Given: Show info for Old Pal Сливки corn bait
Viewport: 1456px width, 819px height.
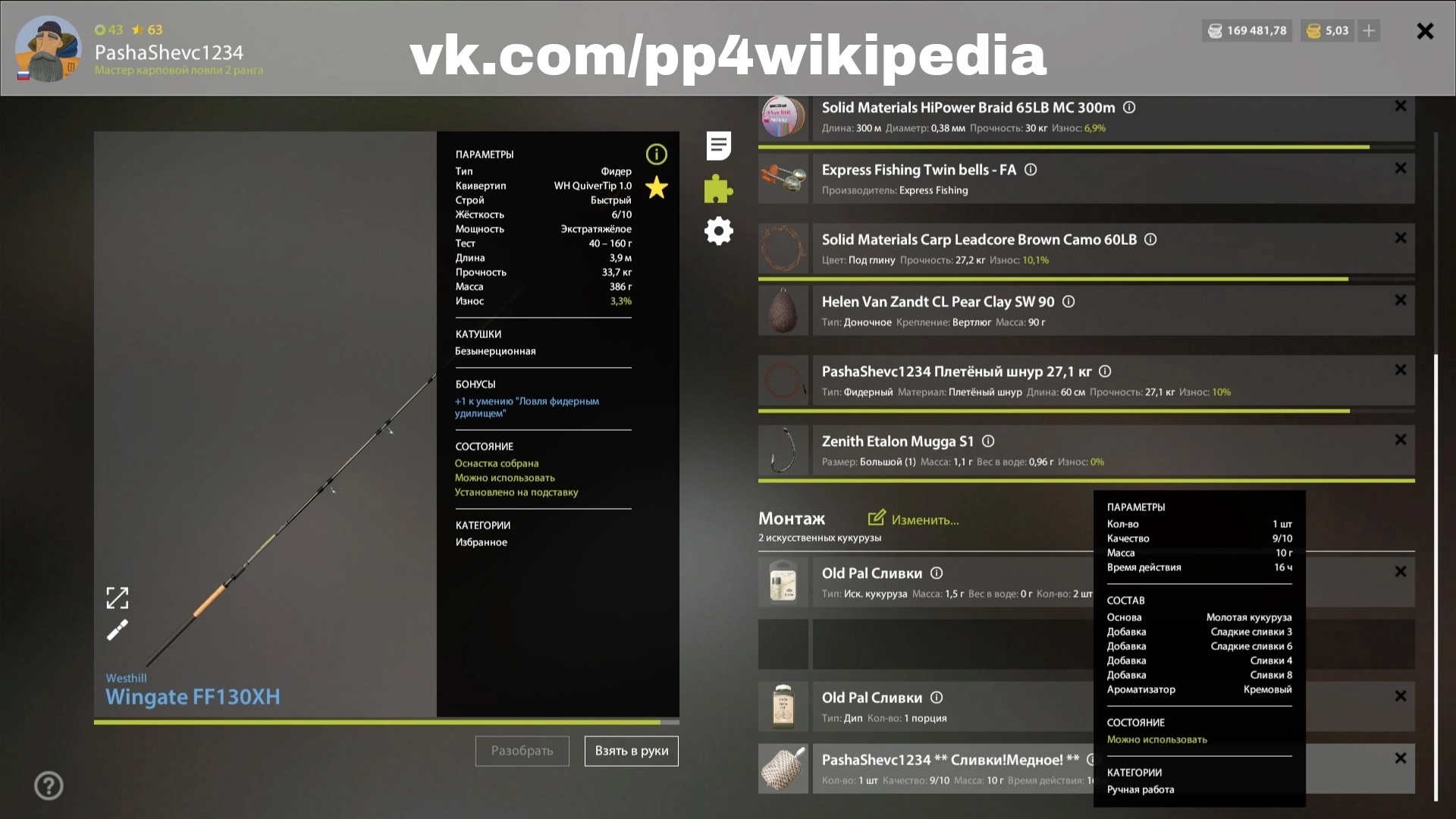Looking at the screenshot, I should coord(936,573).
